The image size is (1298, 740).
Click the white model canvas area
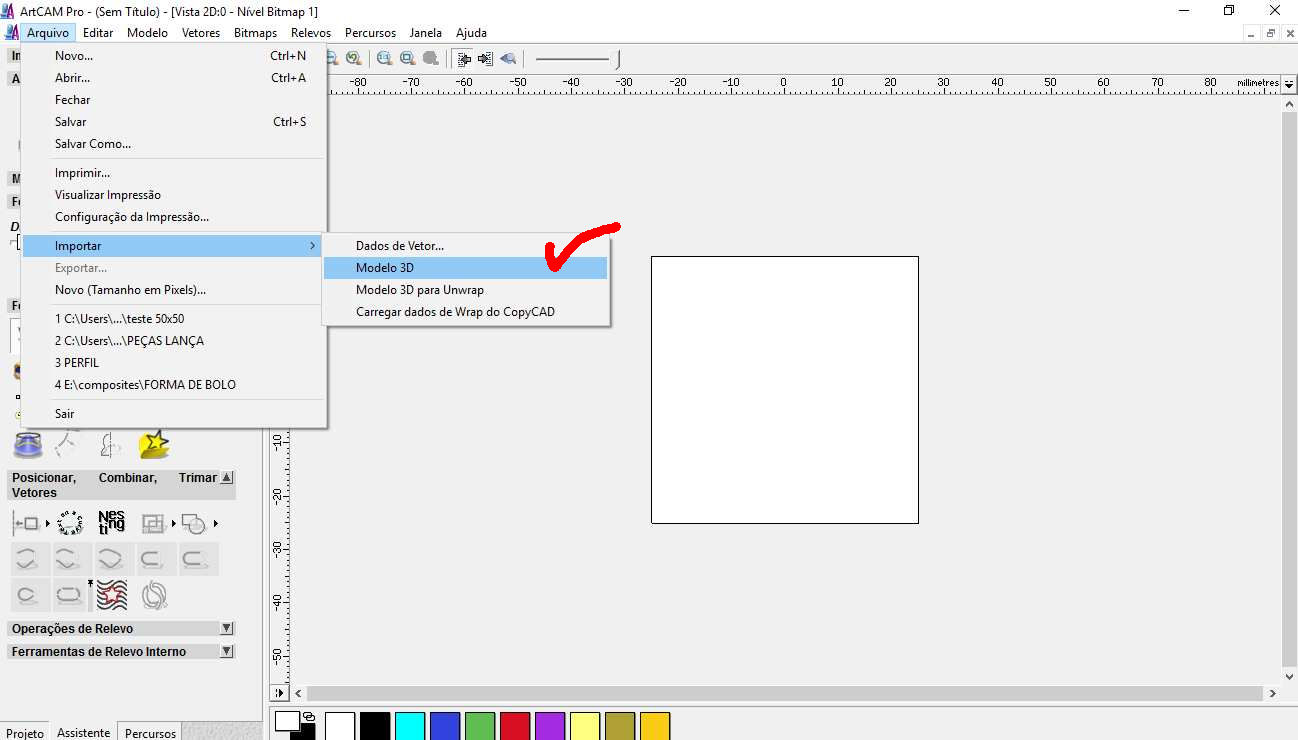pos(785,390)
